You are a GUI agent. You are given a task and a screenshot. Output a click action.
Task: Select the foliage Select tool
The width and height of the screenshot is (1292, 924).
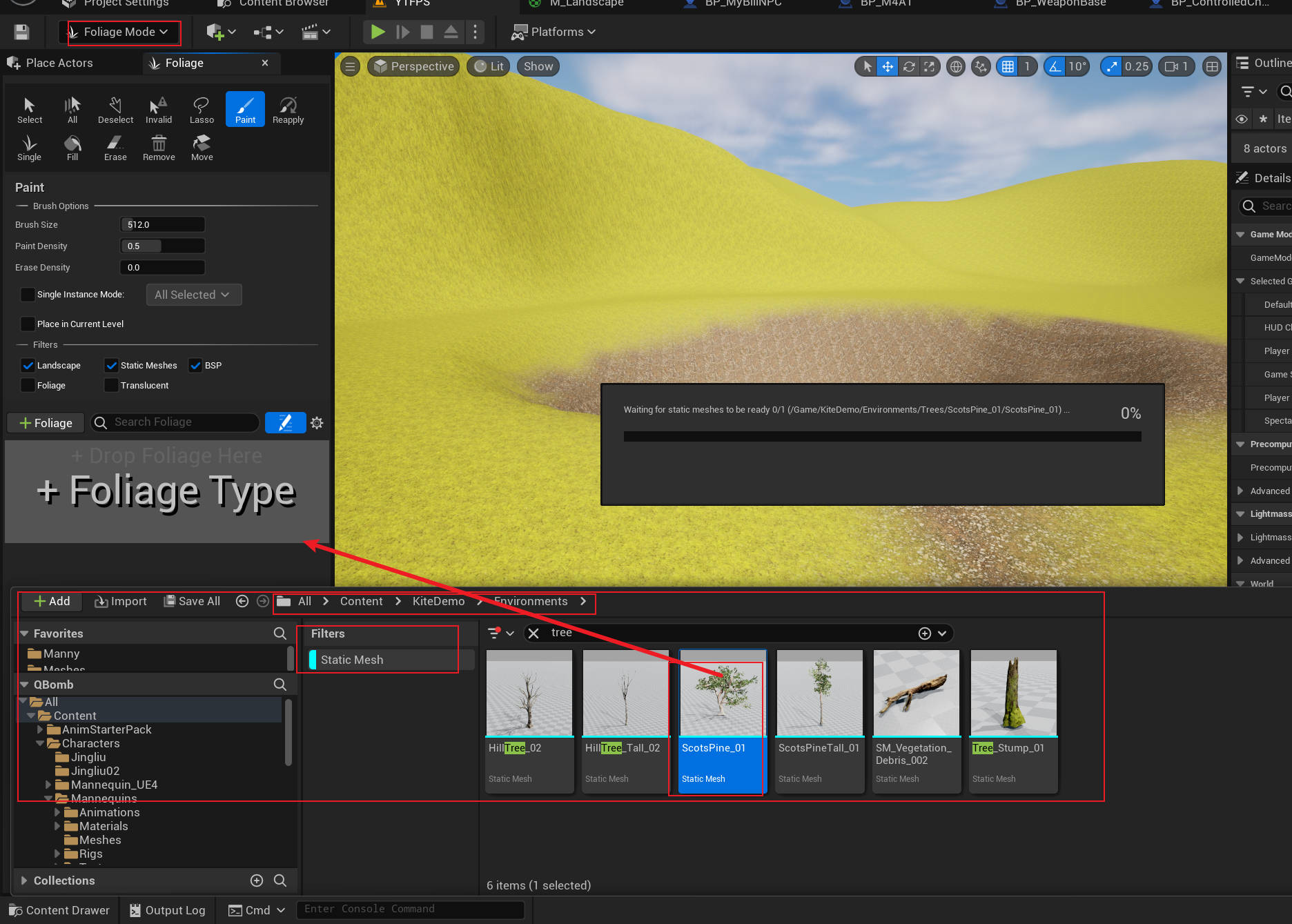pyautogui.click(x=29, y=110)
